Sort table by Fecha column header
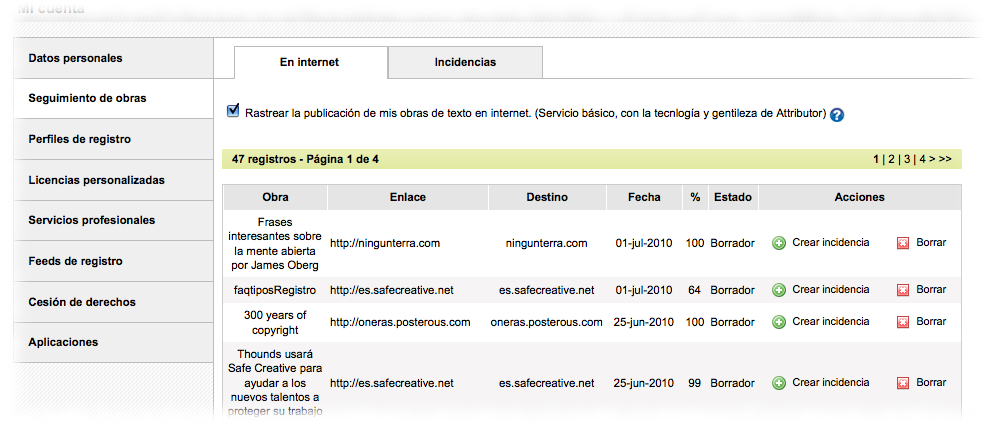 pyautogui.click(x=644, y=197)
